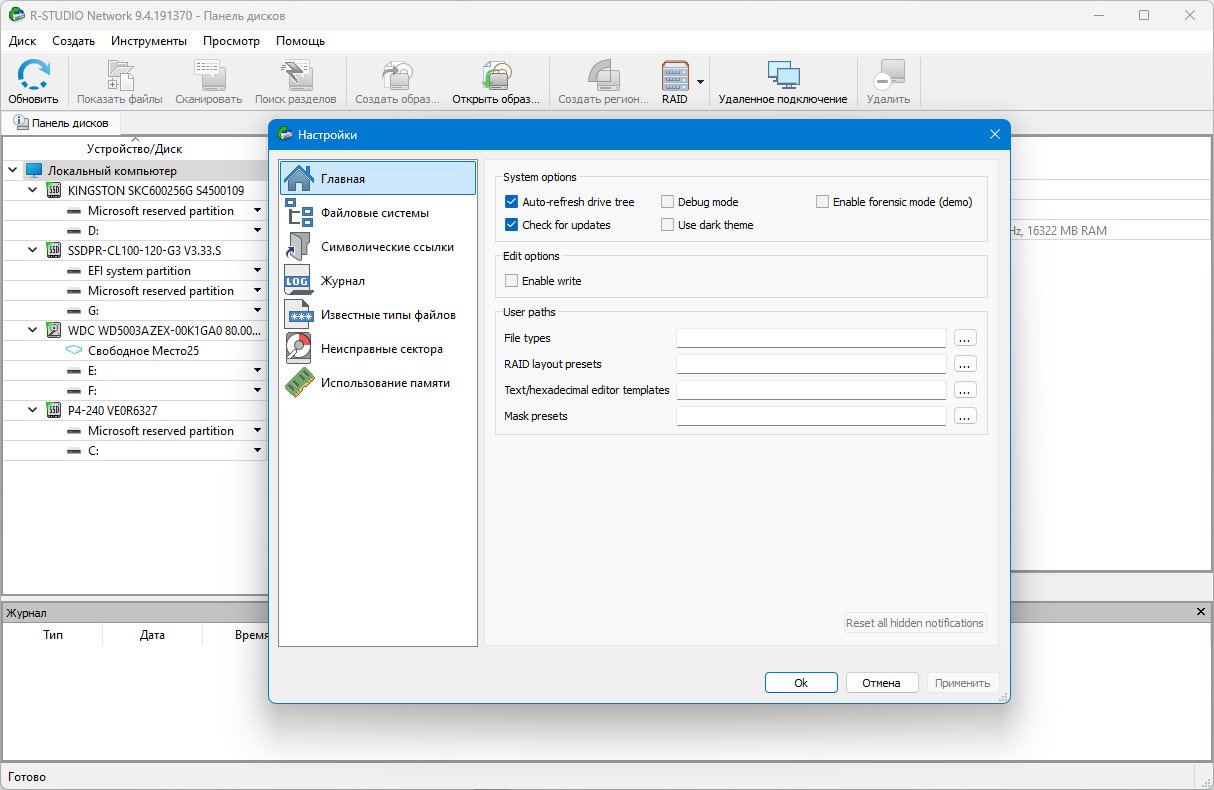Select the Журнал LOG settings icon
This screenshot has width=1214, height=790.
pyautogui.click(x=299, y=280)
